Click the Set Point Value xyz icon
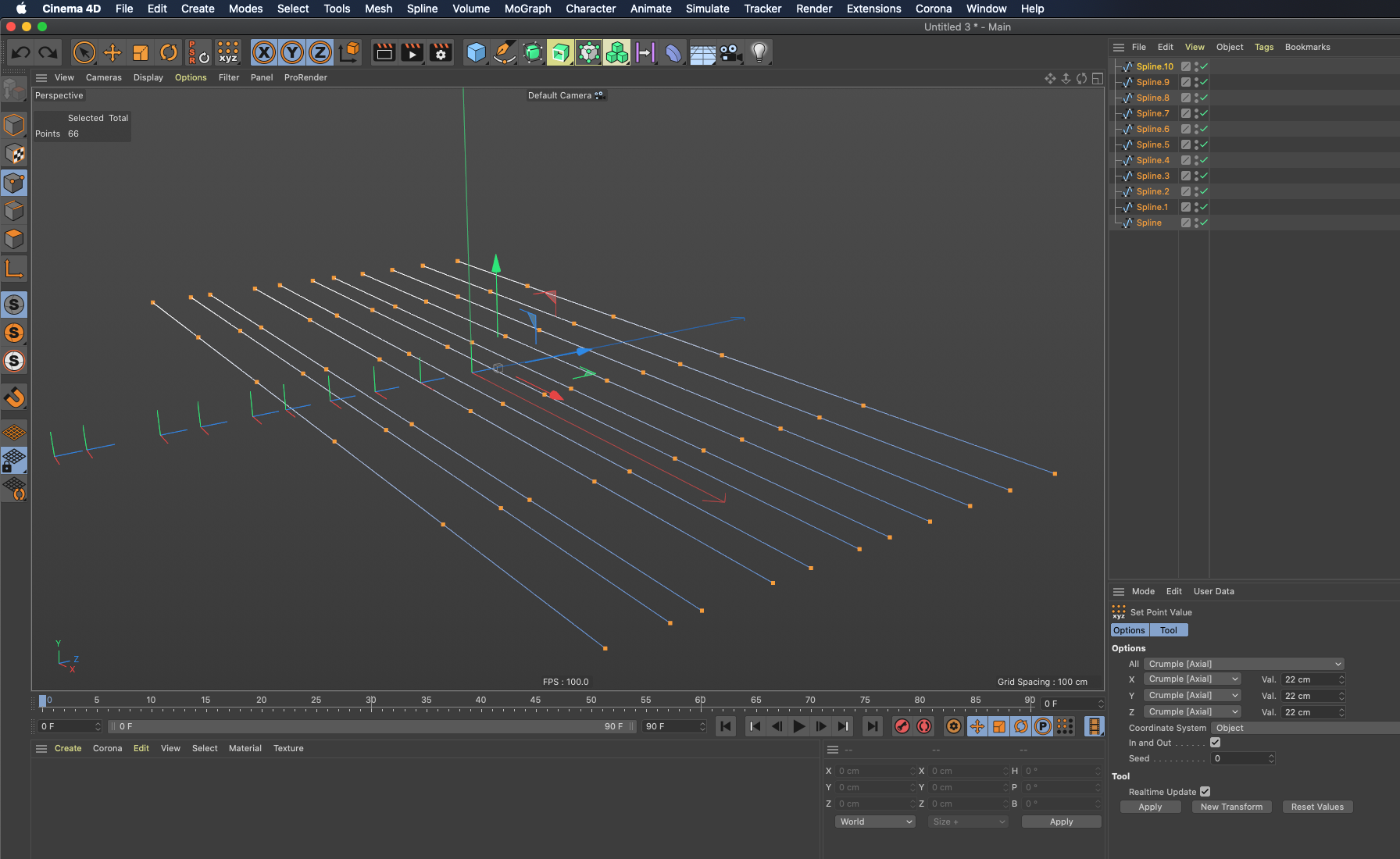 [228, 52]
